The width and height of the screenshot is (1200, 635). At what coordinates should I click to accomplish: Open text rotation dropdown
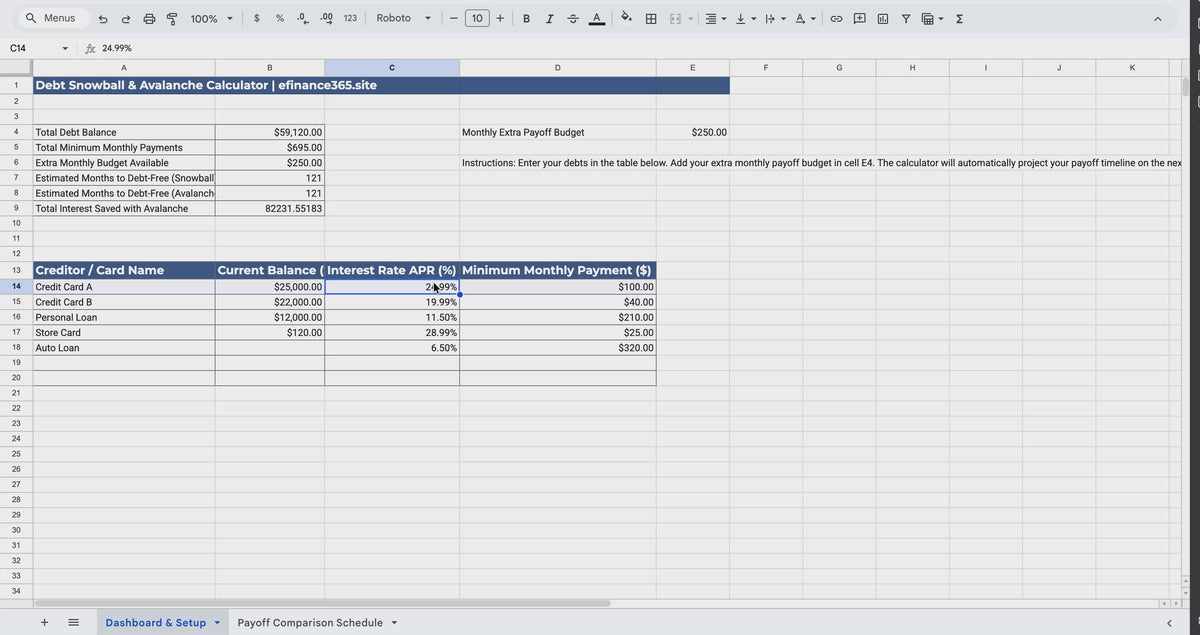pyautogui.click(x=806, y=18)
